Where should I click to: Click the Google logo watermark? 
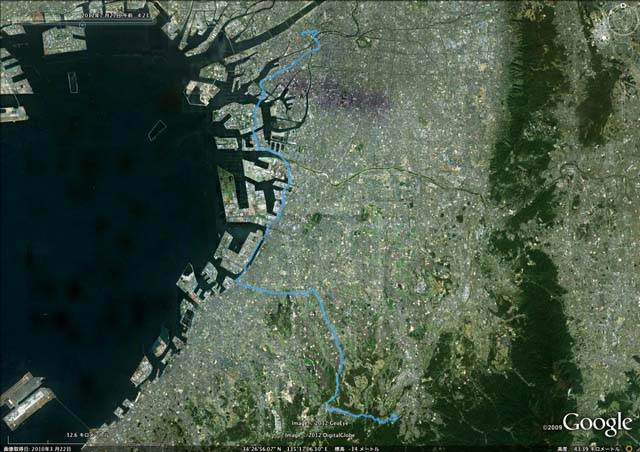(597, 424)
